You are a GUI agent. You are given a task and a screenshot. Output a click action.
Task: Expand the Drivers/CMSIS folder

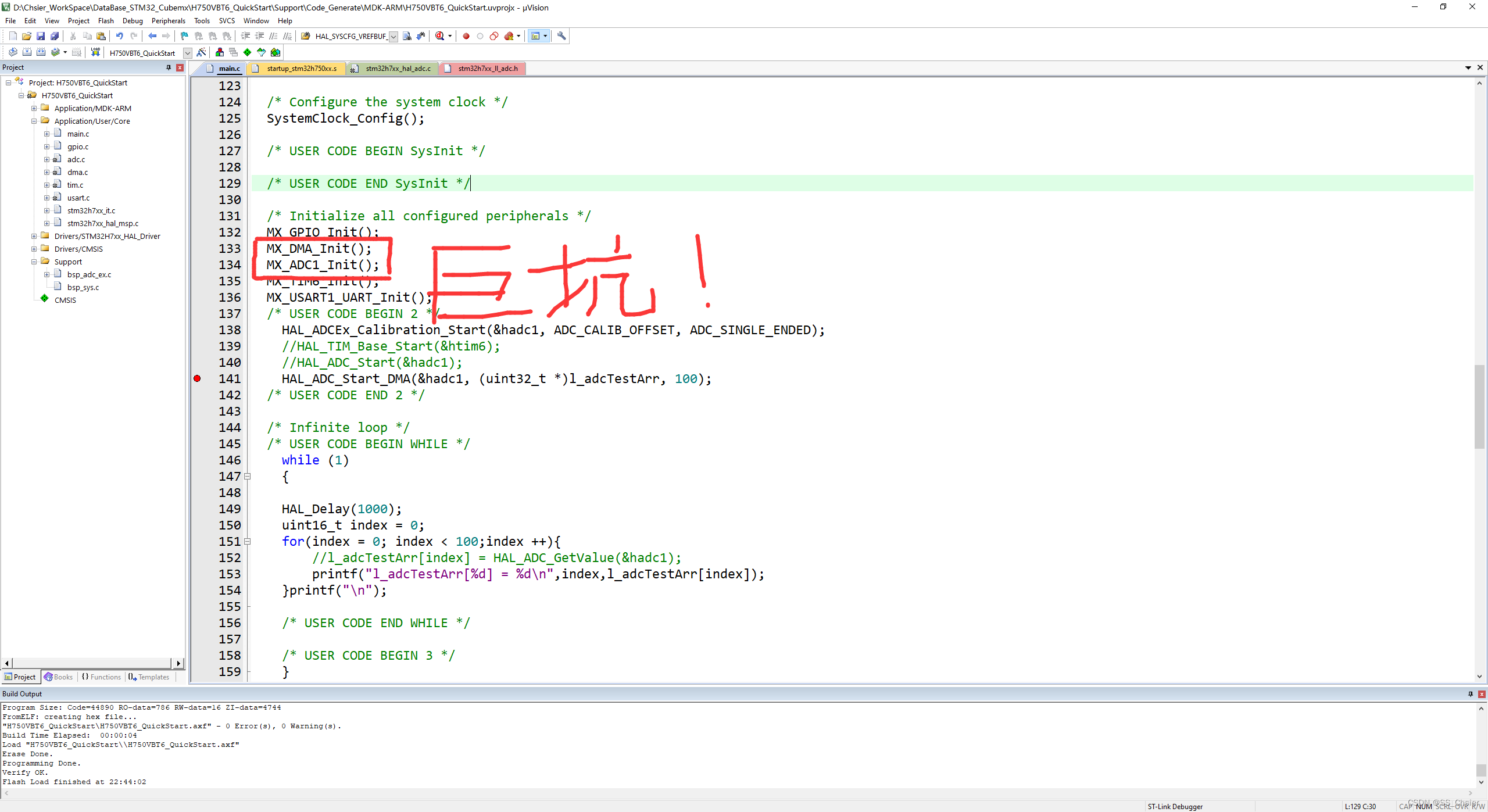coord(34,249)
